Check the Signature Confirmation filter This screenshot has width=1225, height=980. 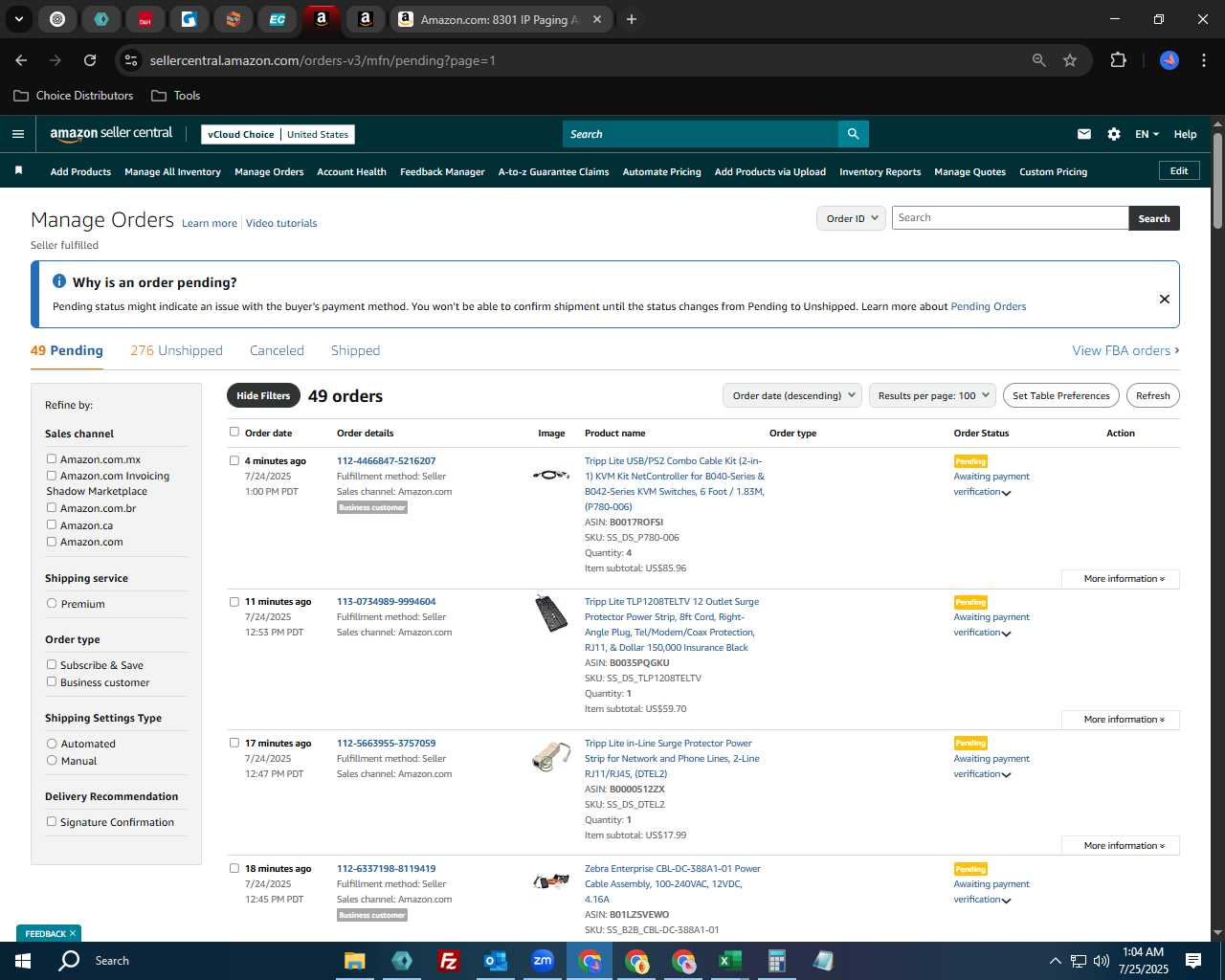(52, 821)
